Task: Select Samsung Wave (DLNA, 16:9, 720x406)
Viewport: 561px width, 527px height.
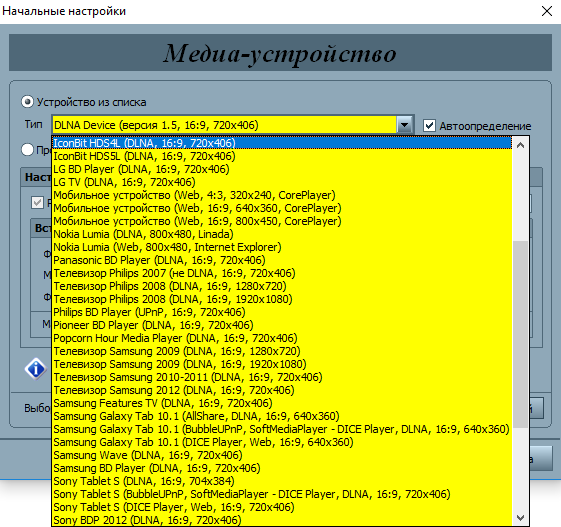Action: pos(282,455)
